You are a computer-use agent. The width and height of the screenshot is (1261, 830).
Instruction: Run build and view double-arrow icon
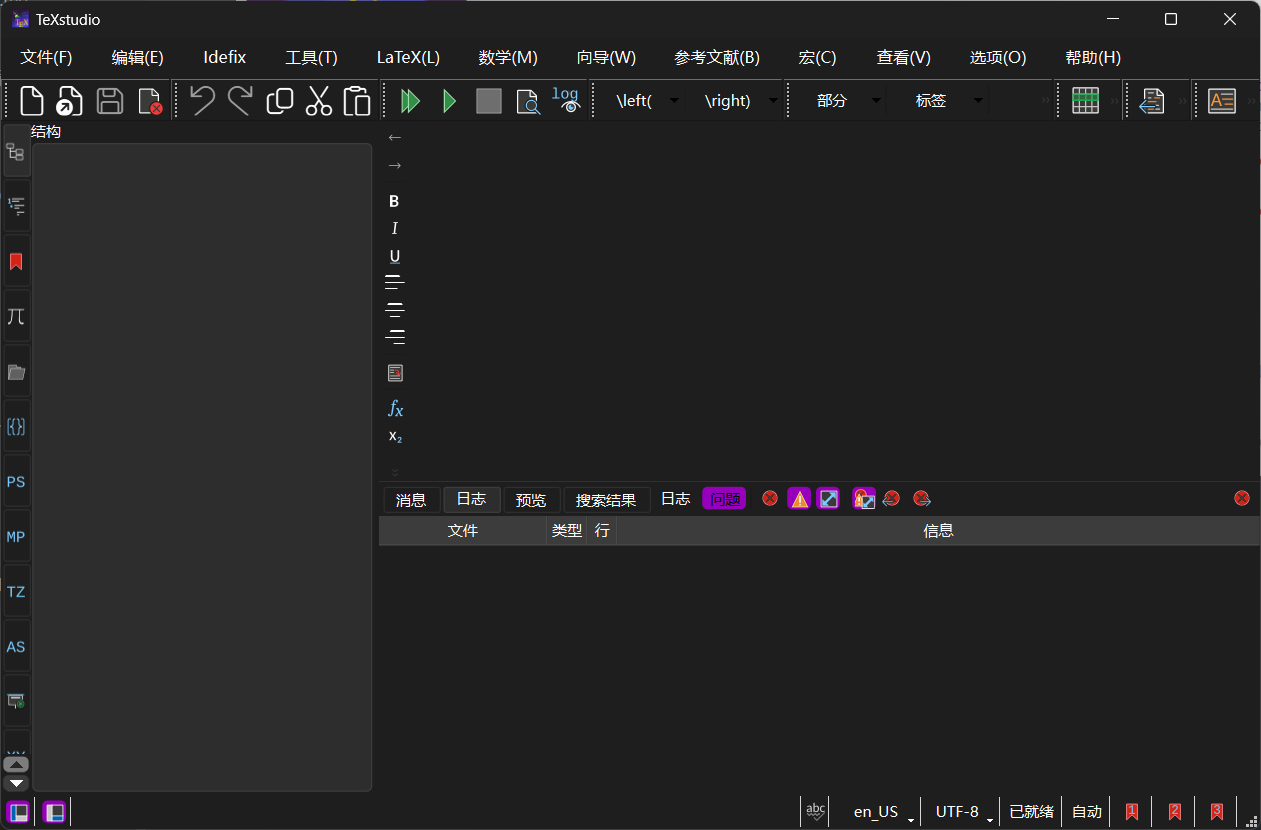(x=410, y=101)
